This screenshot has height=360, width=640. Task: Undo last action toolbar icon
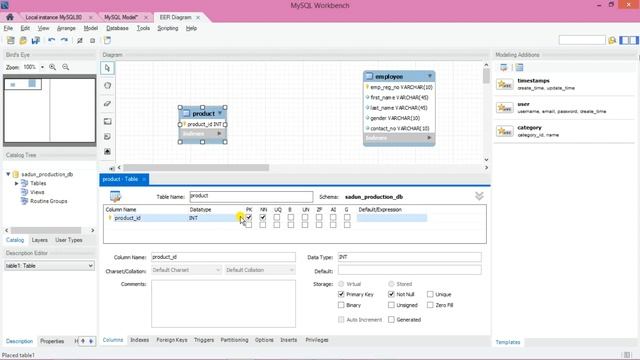51,40
